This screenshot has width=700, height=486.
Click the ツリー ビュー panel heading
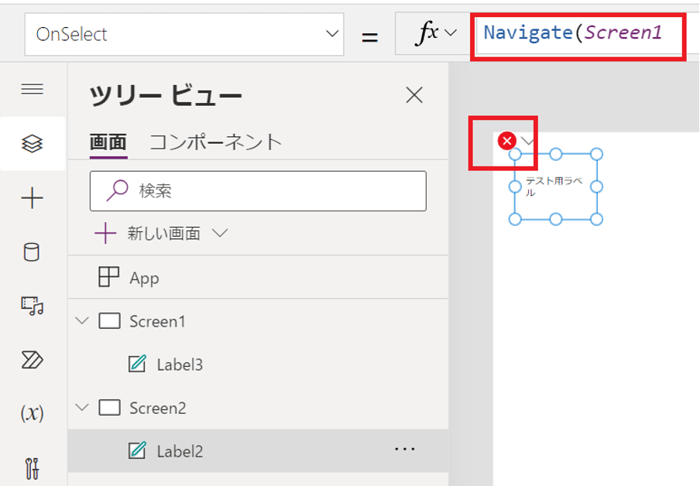point(166,96)
